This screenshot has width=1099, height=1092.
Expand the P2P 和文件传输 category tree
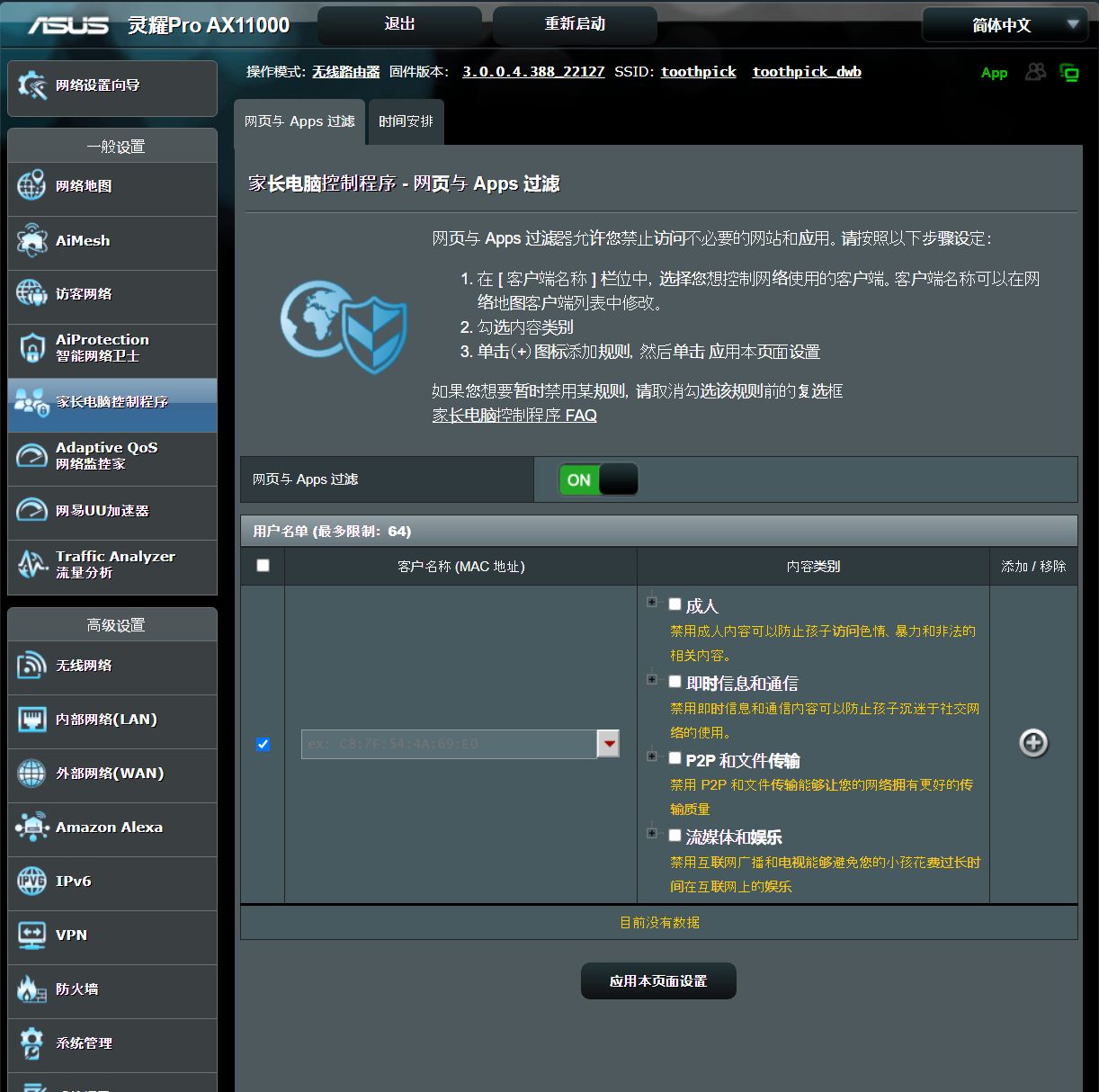(x=651, y=756)
